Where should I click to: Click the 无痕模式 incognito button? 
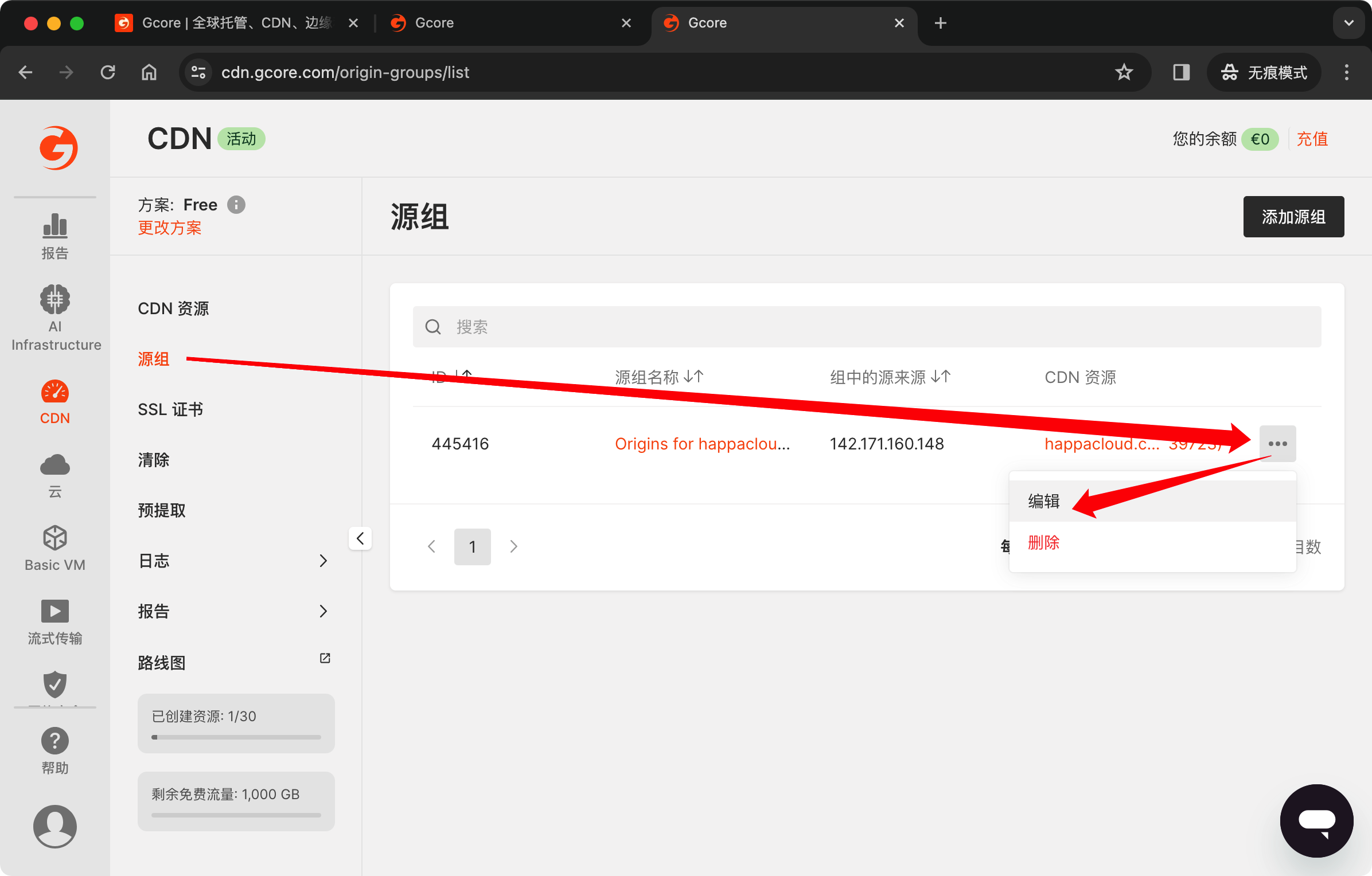1264,72
